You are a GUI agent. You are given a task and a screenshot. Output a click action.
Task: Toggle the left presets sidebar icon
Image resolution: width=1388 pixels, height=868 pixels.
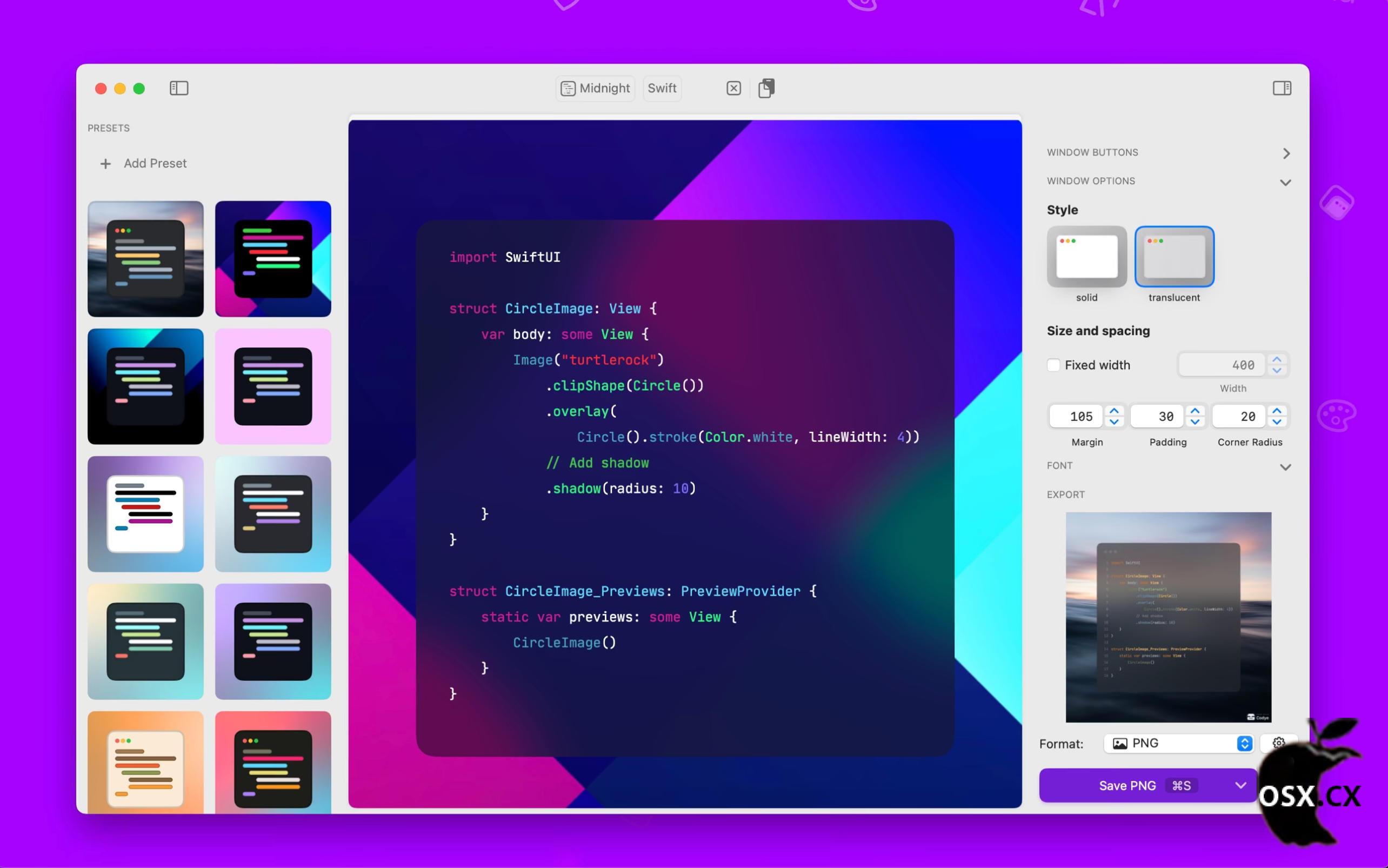[x=178, y=88]
